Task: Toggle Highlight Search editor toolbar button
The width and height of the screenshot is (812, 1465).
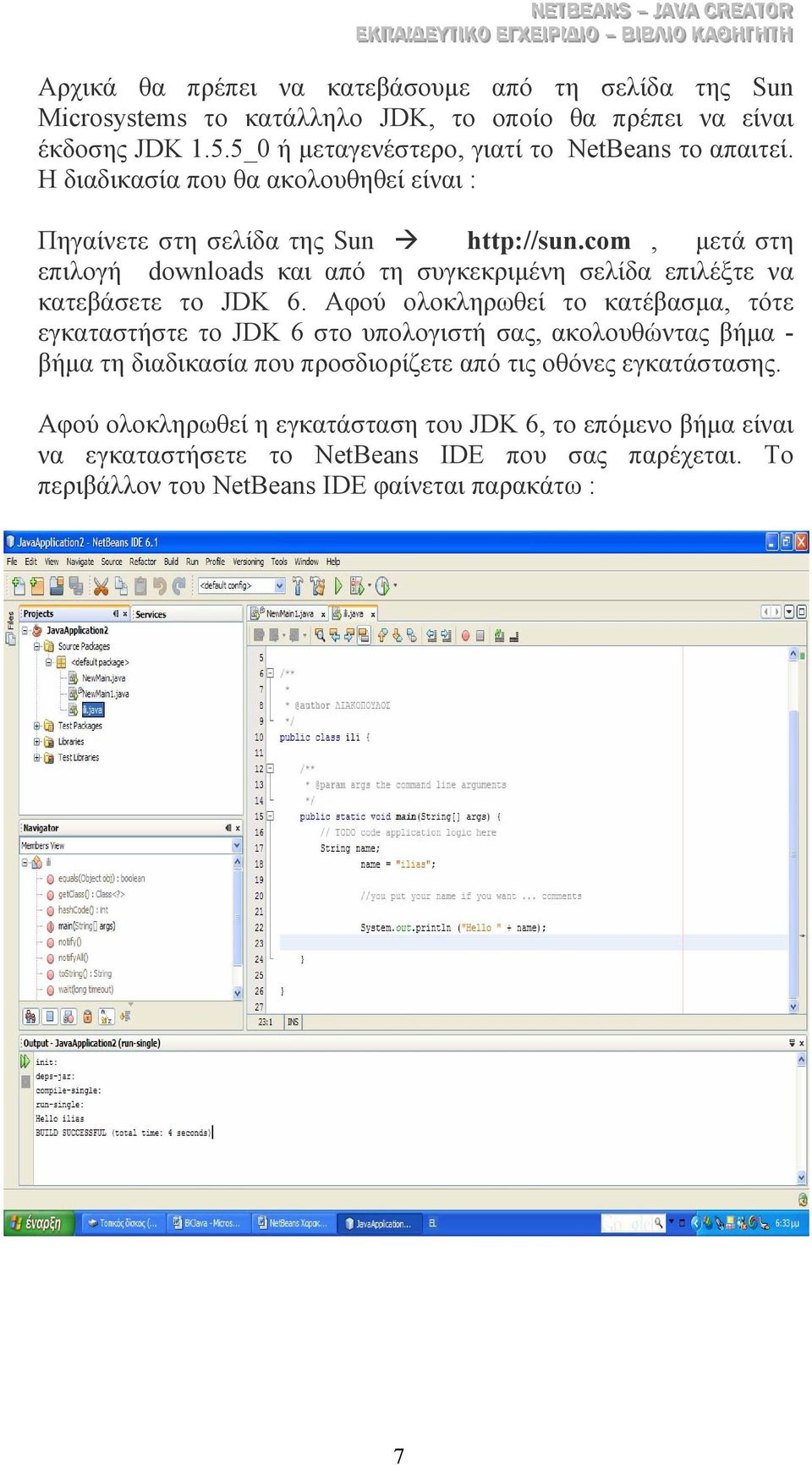Action: pyautogui.click(x=363, y=635)
